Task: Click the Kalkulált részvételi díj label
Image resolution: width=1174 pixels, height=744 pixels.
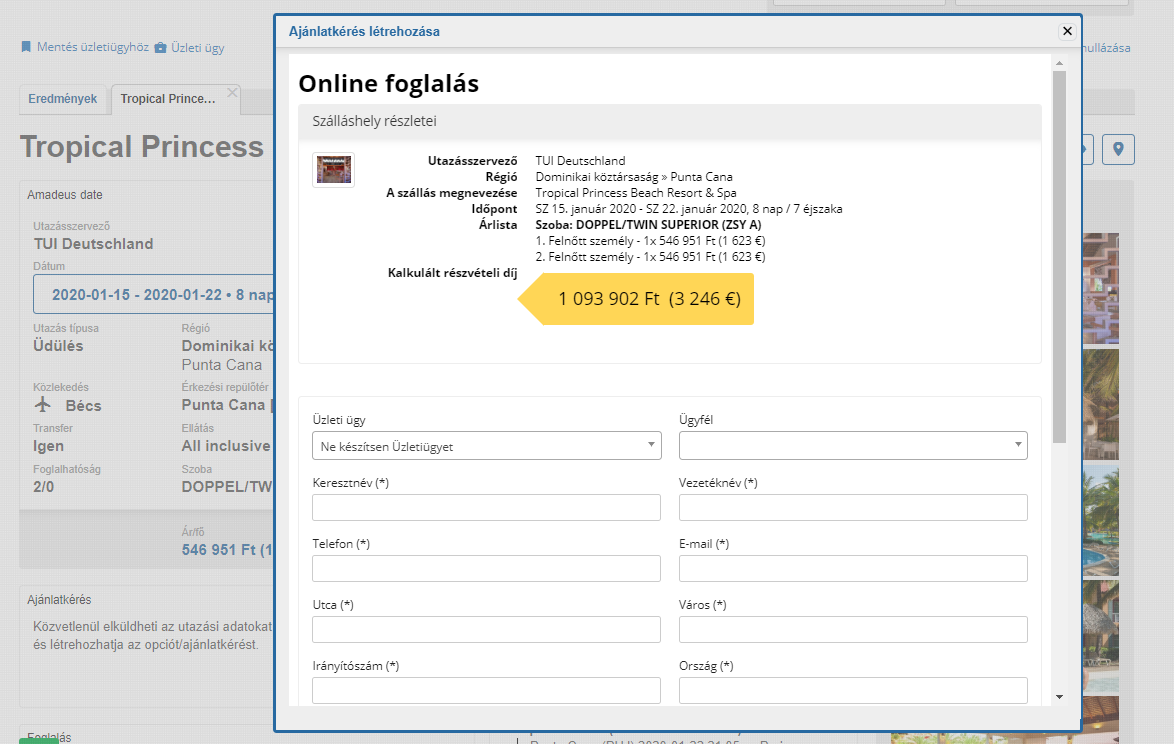Action: click(x=452, y=272)
